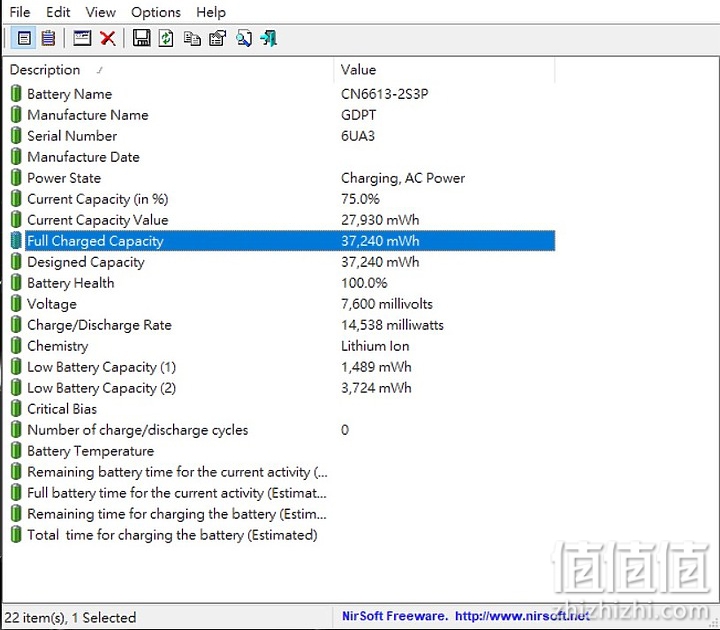Click the 27,930 mWh value
Screen dimensions: 720x630
pos(380,220)
